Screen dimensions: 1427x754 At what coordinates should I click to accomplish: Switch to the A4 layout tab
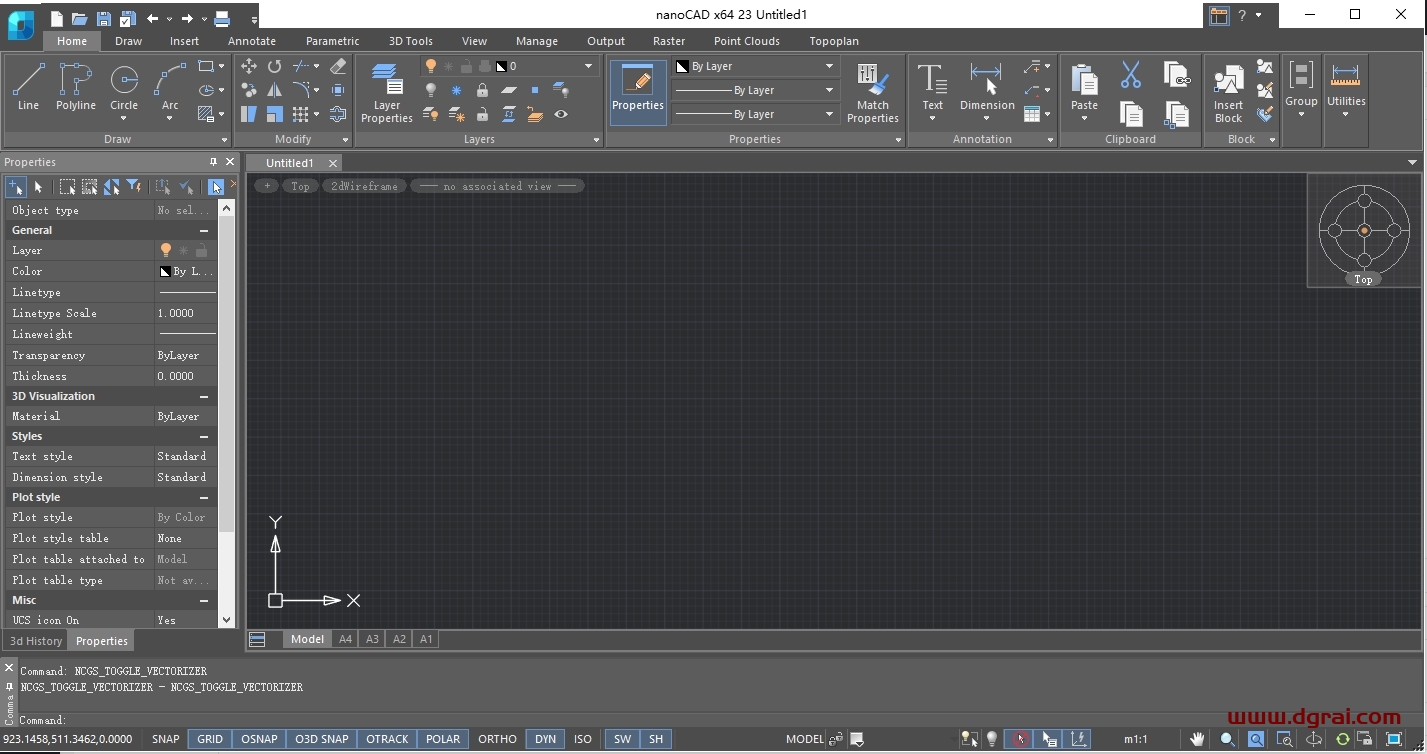coord(345,639)
